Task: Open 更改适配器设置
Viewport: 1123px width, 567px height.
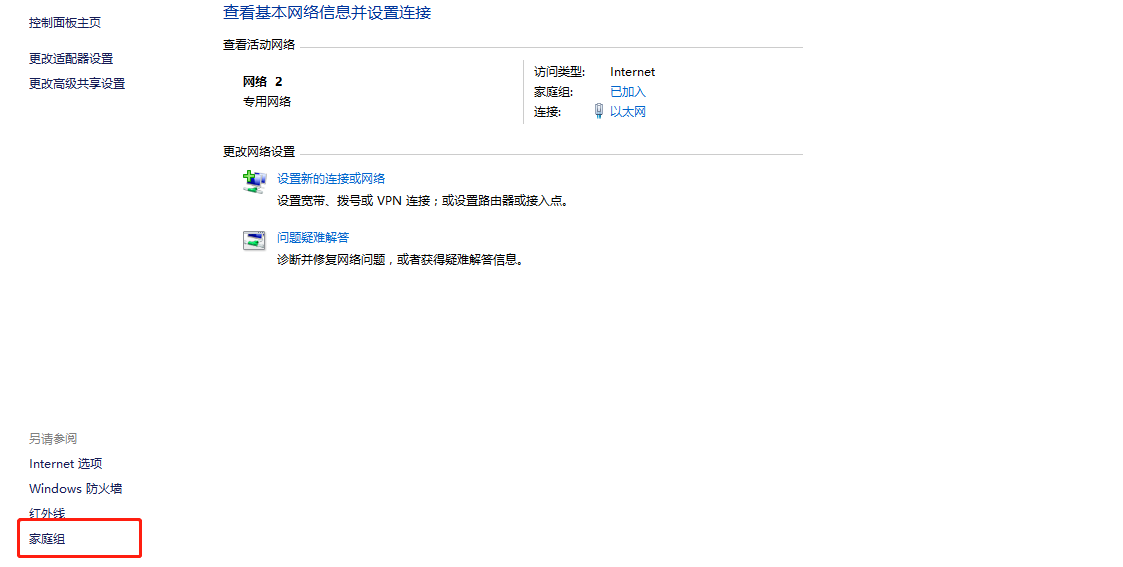Action: click(71, 59)
